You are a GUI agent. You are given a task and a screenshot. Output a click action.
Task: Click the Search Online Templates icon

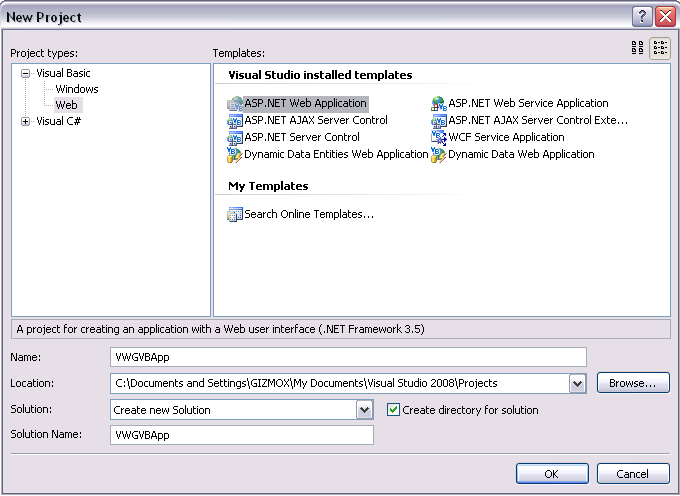[235, 214]
